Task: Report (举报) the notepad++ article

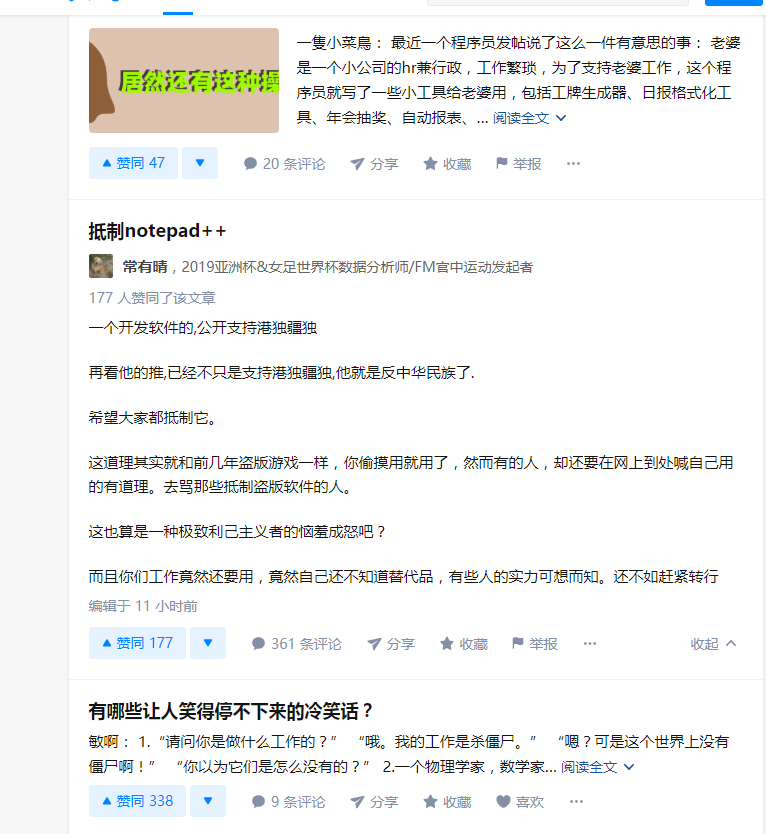Action: click(x=535, y=644)
